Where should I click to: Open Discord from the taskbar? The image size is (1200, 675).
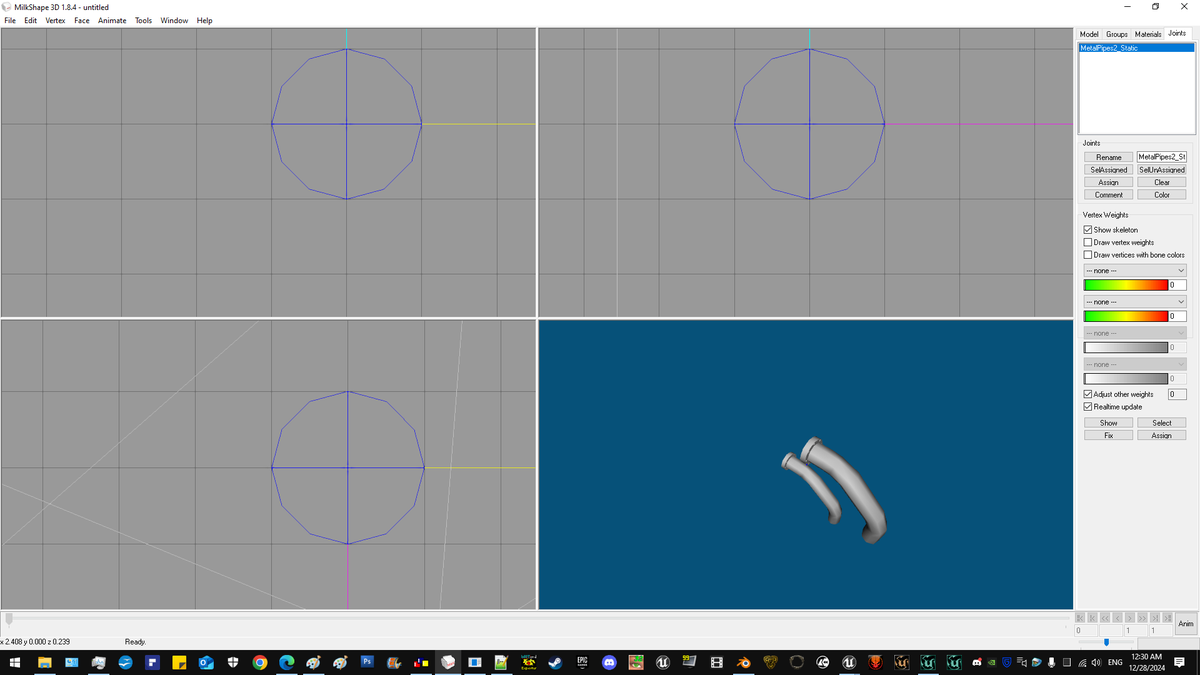tap(608, 662)
